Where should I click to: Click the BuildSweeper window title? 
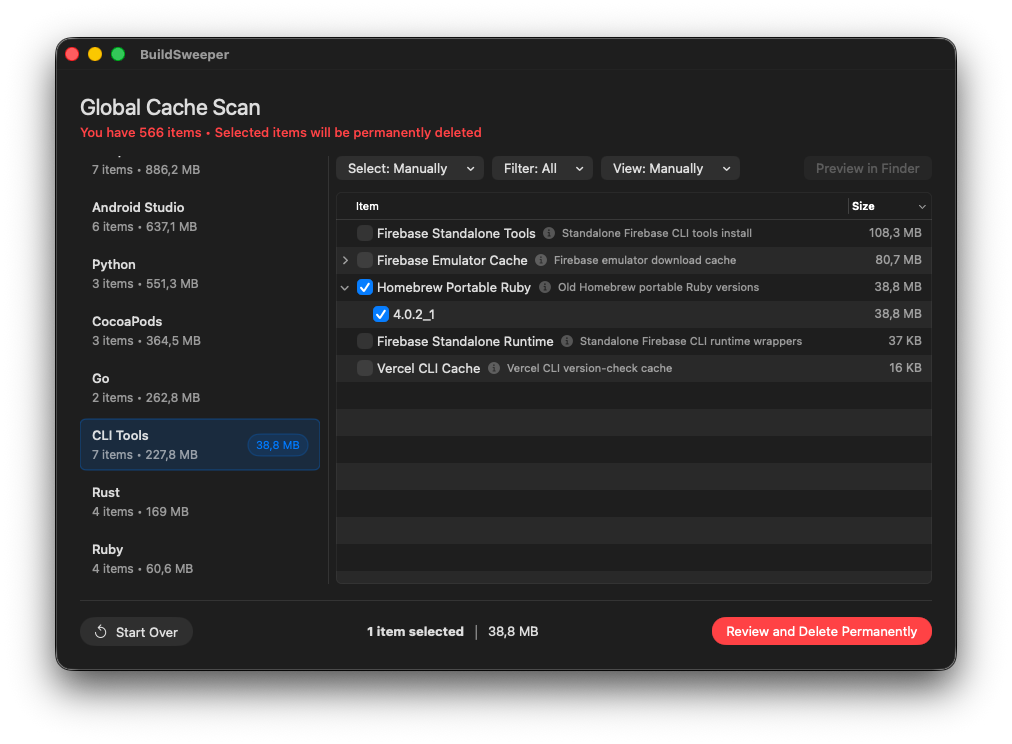[185, 54]
